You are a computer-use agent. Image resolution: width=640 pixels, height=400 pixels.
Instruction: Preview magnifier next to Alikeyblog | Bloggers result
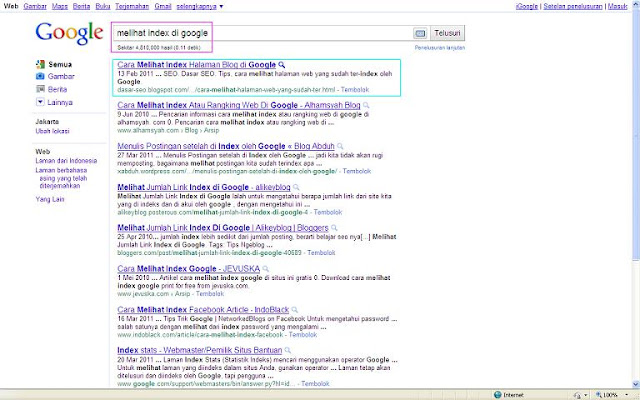click(x=334, y=228)
